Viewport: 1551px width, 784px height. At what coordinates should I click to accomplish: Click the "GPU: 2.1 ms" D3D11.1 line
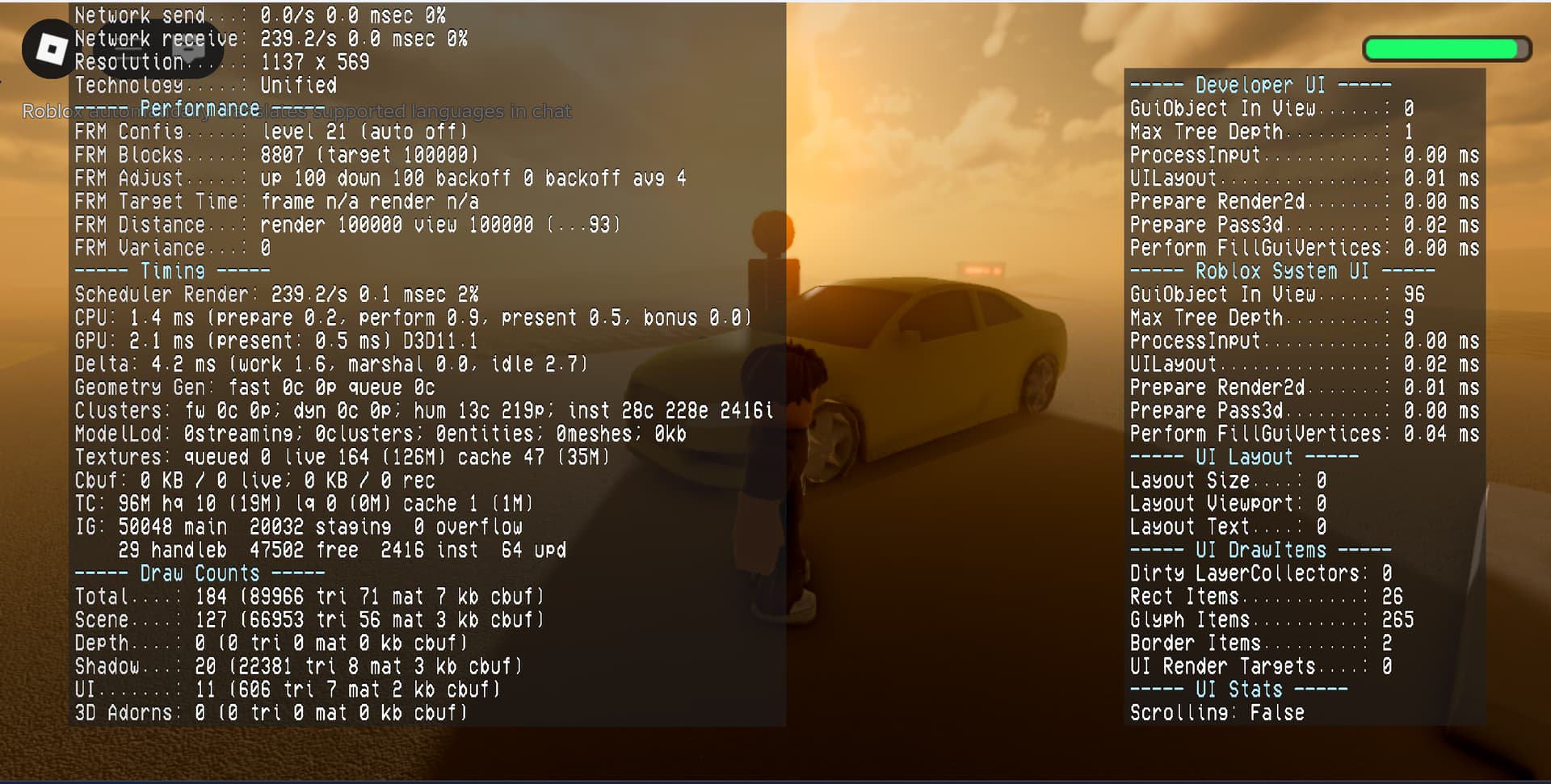[x=277, y=342]
